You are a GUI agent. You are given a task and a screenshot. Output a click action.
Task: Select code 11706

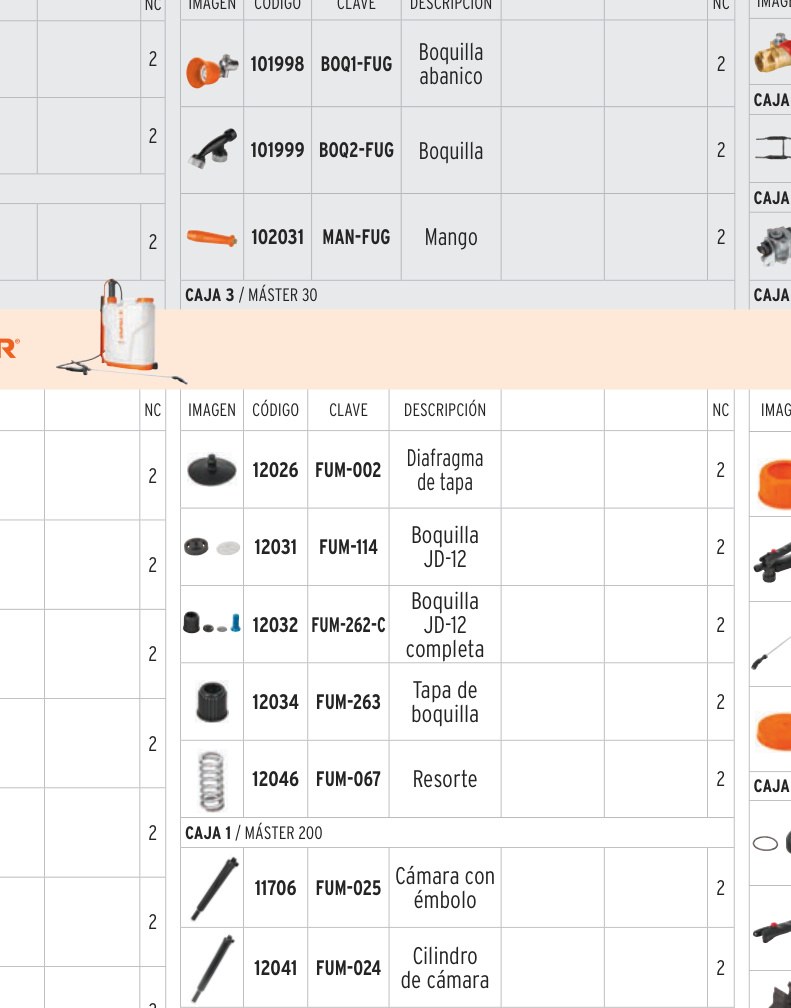point(275,888)
